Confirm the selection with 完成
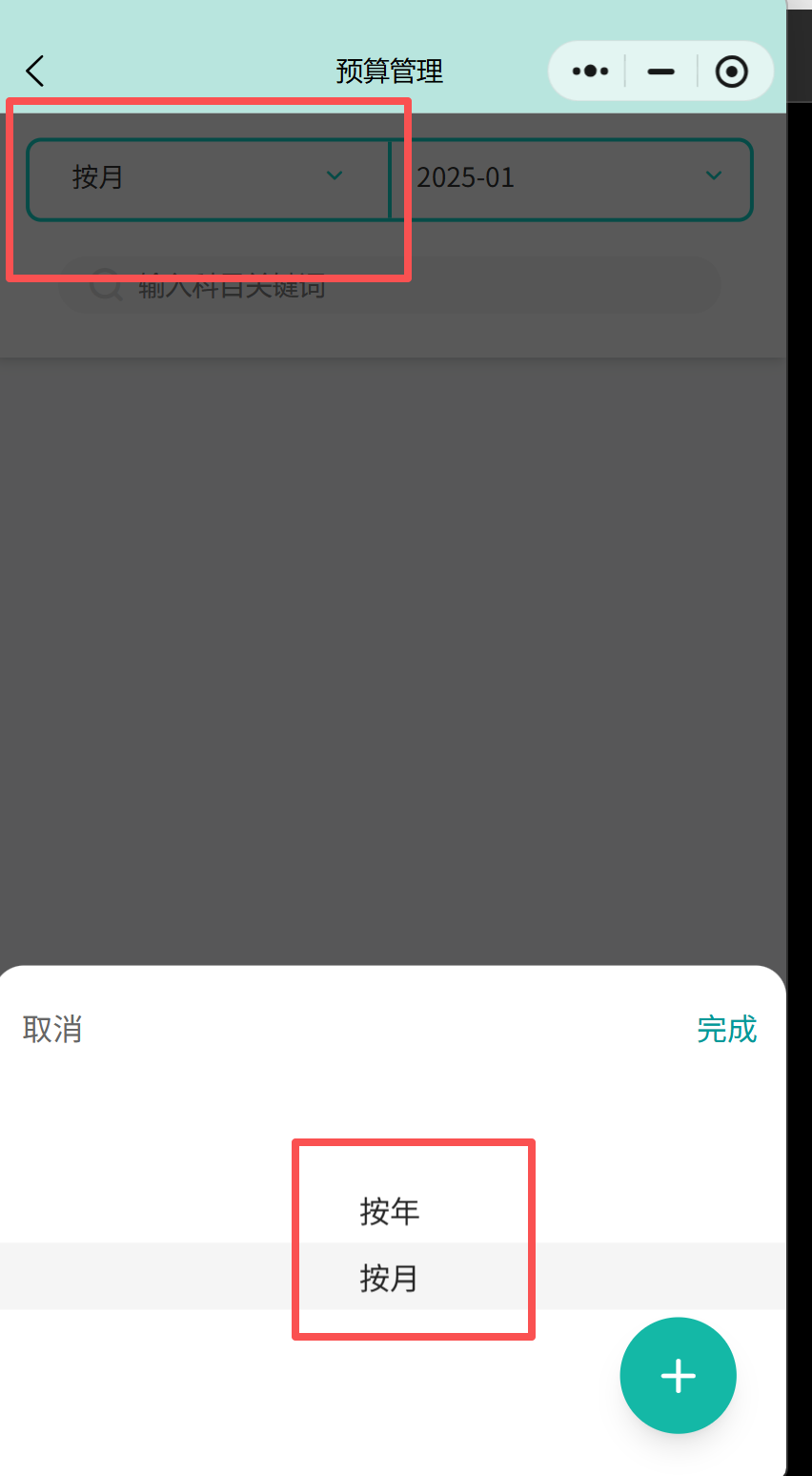 [727, 1030]
